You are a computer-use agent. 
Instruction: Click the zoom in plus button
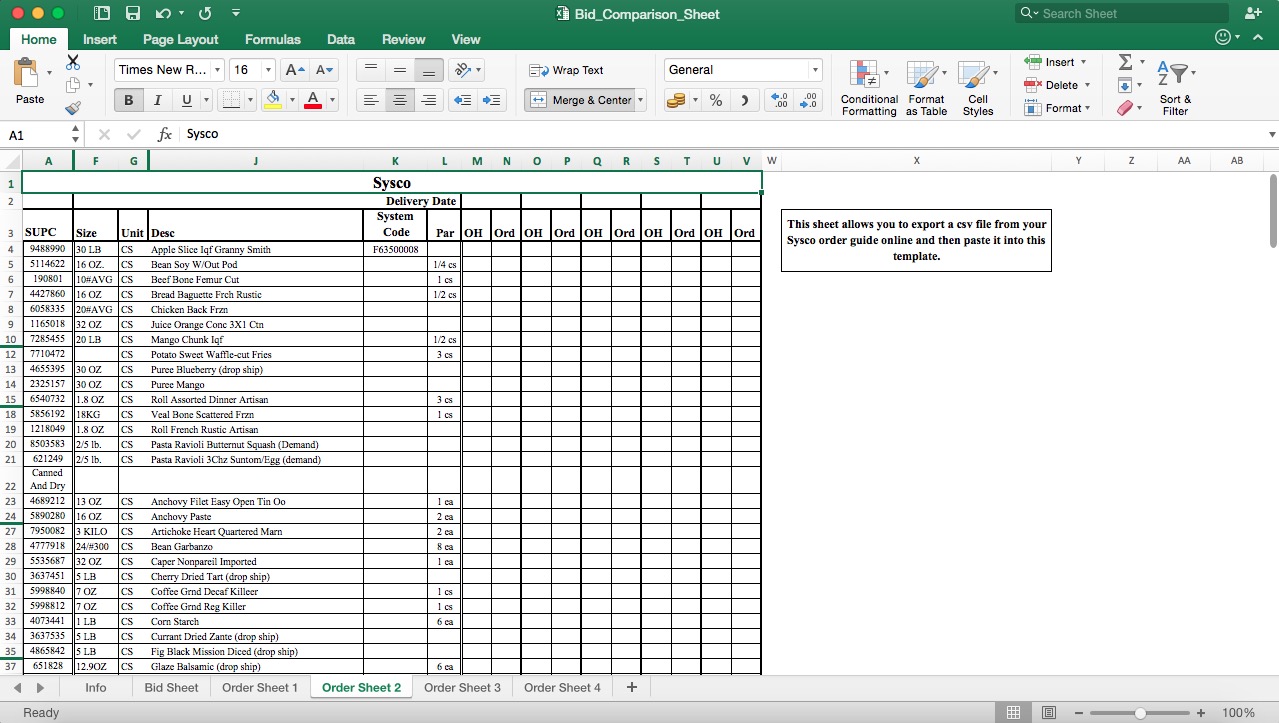point(1201,713)
